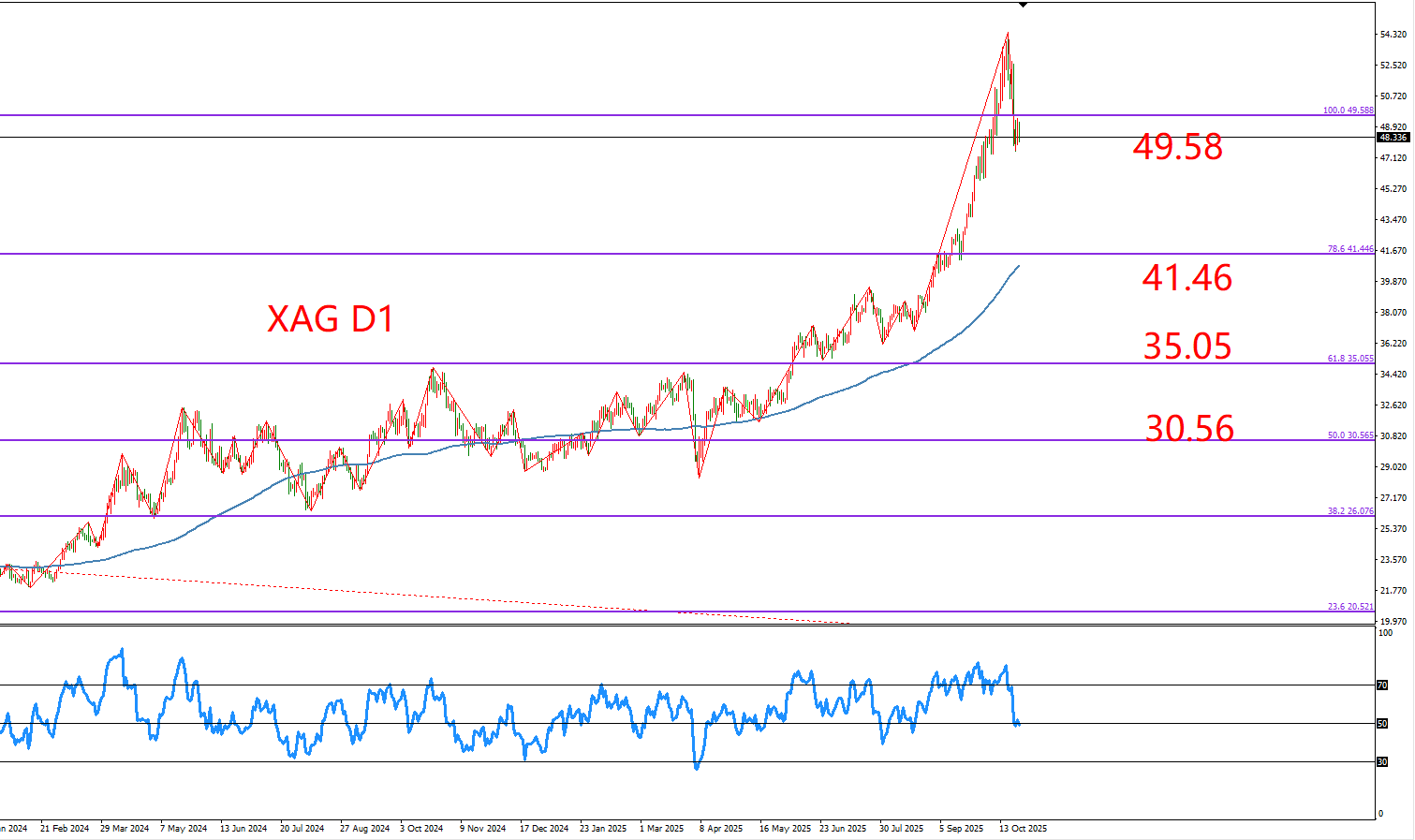Select Fibonacci 50.0 level label 30.565

(x=1349, y=435)
